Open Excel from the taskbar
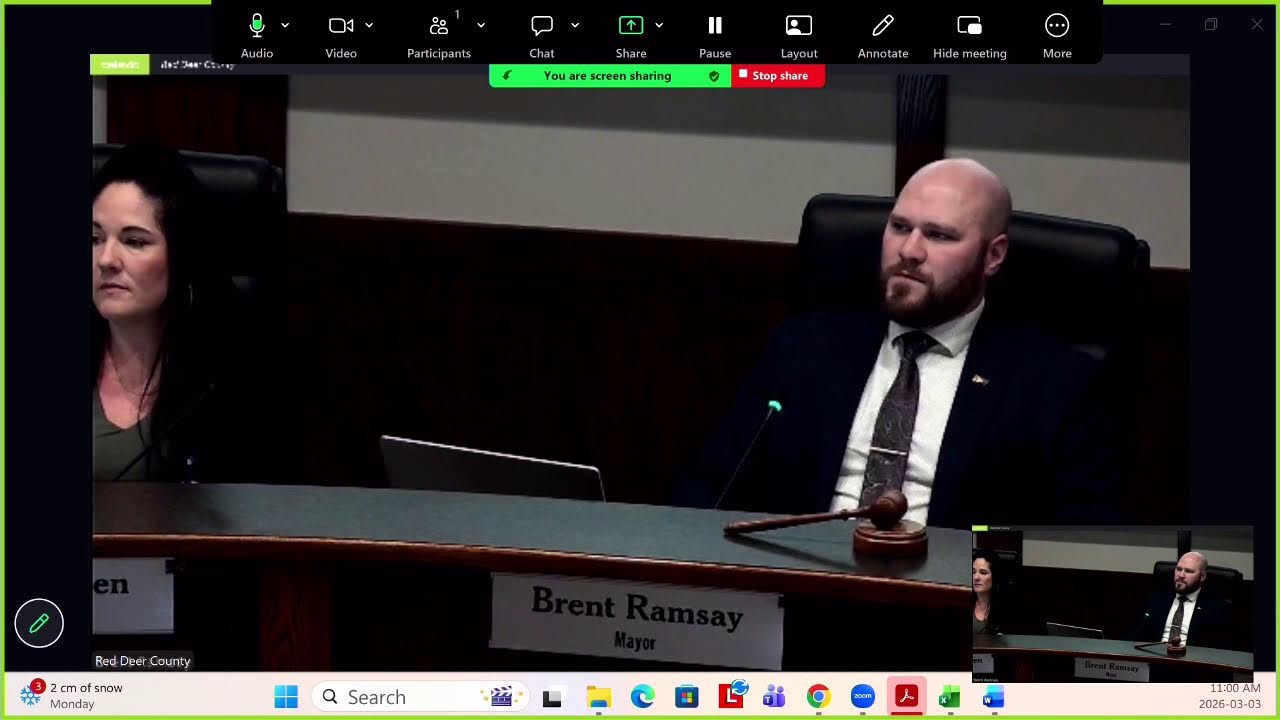Image resolution: width=1280 pixels, height=720 pixels. click(950, 697)
